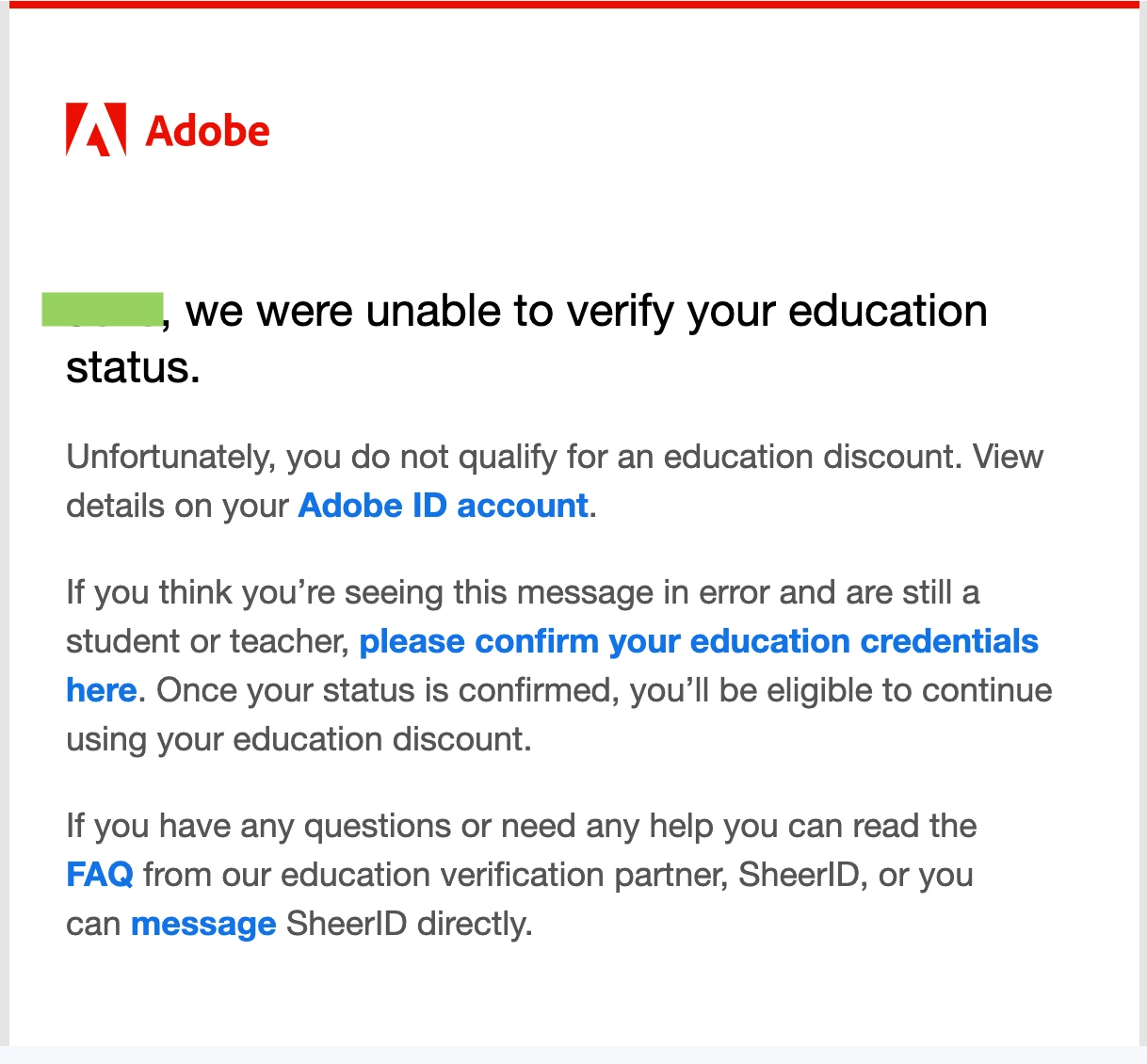Follow the 'please confirm your education credentials' link

pyautogui.click(x=699, y=641)
